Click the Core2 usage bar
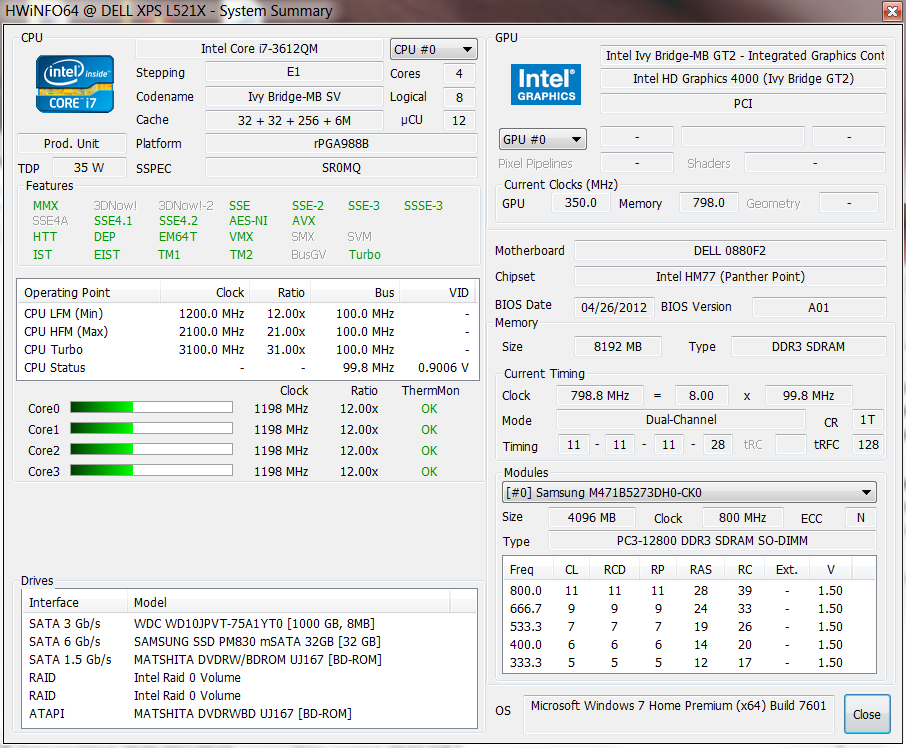Screen dimensions: 906x748 (151, 449)
